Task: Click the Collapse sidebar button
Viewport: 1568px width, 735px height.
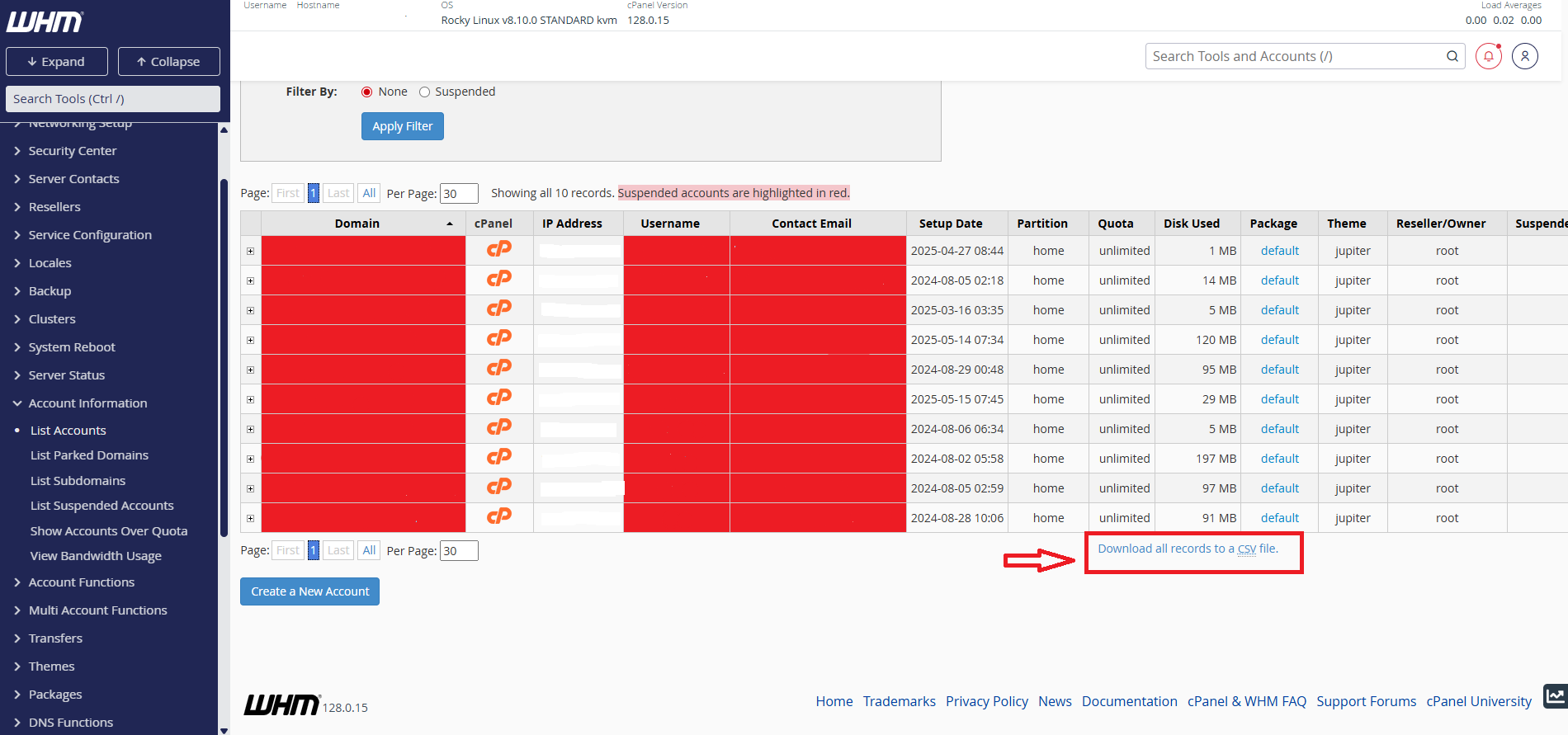Action: pos(169,62)
